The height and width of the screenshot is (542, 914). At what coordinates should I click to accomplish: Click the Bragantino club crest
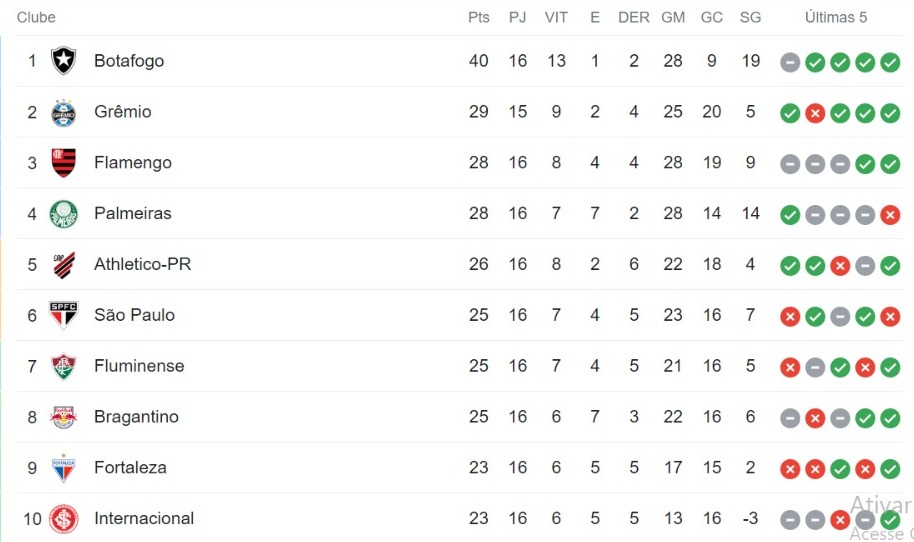point(64,417)
